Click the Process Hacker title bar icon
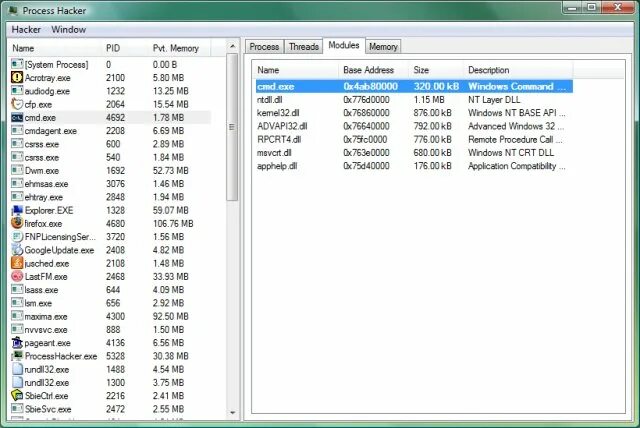640x428 pixels. (x=13, y=10)
